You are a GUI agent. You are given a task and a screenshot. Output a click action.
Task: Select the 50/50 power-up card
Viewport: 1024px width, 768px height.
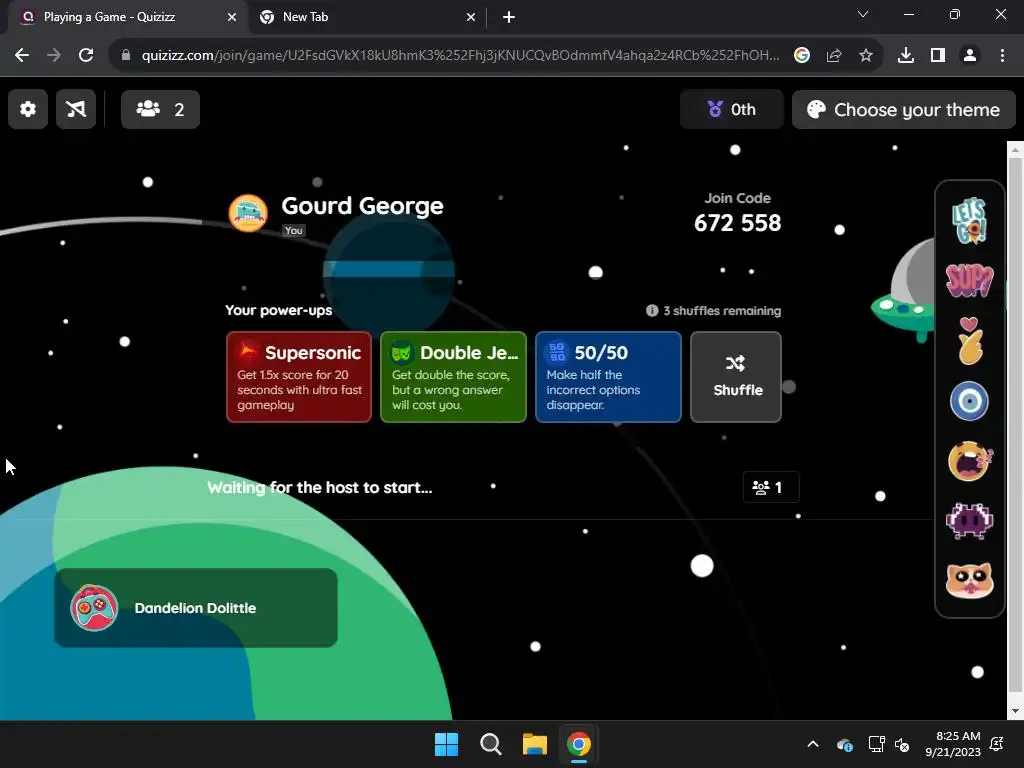pos(608,377)
